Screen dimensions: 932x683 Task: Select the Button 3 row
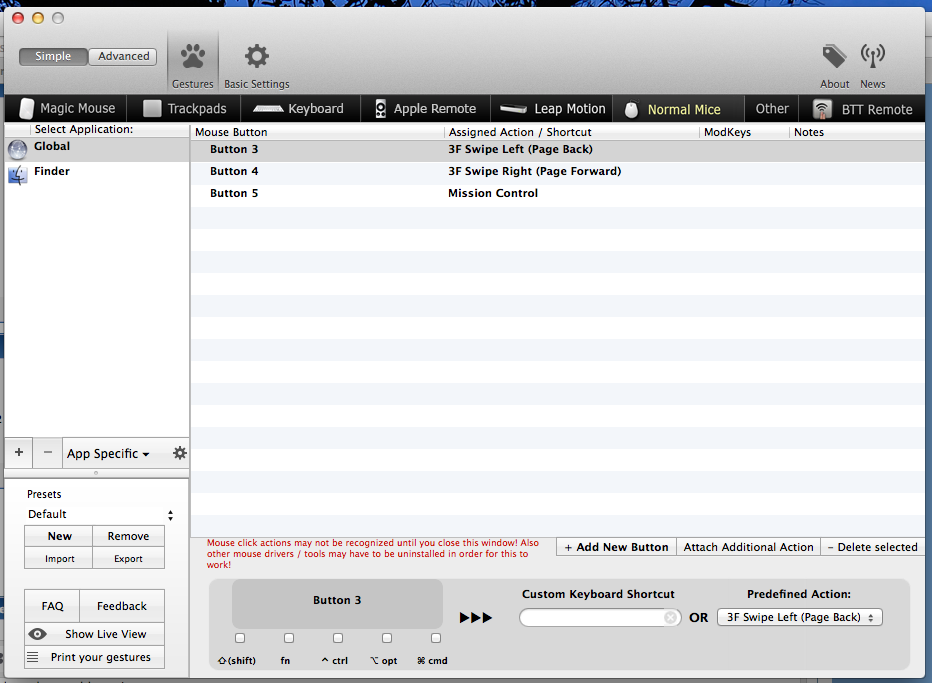[x=558, y=149]
